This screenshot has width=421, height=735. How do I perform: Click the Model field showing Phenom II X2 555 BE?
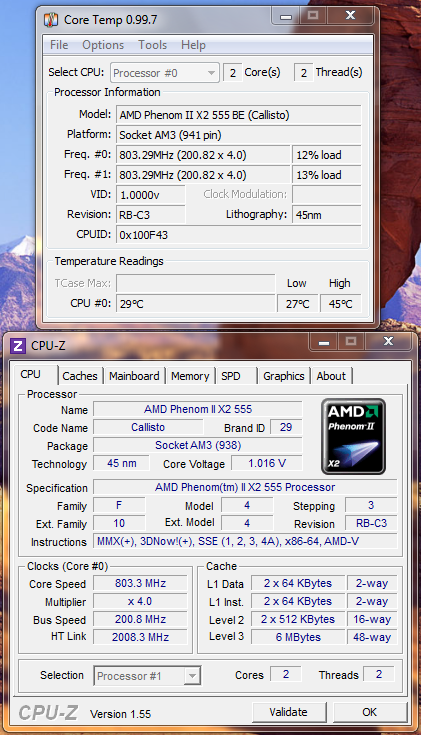click(239, 115)
